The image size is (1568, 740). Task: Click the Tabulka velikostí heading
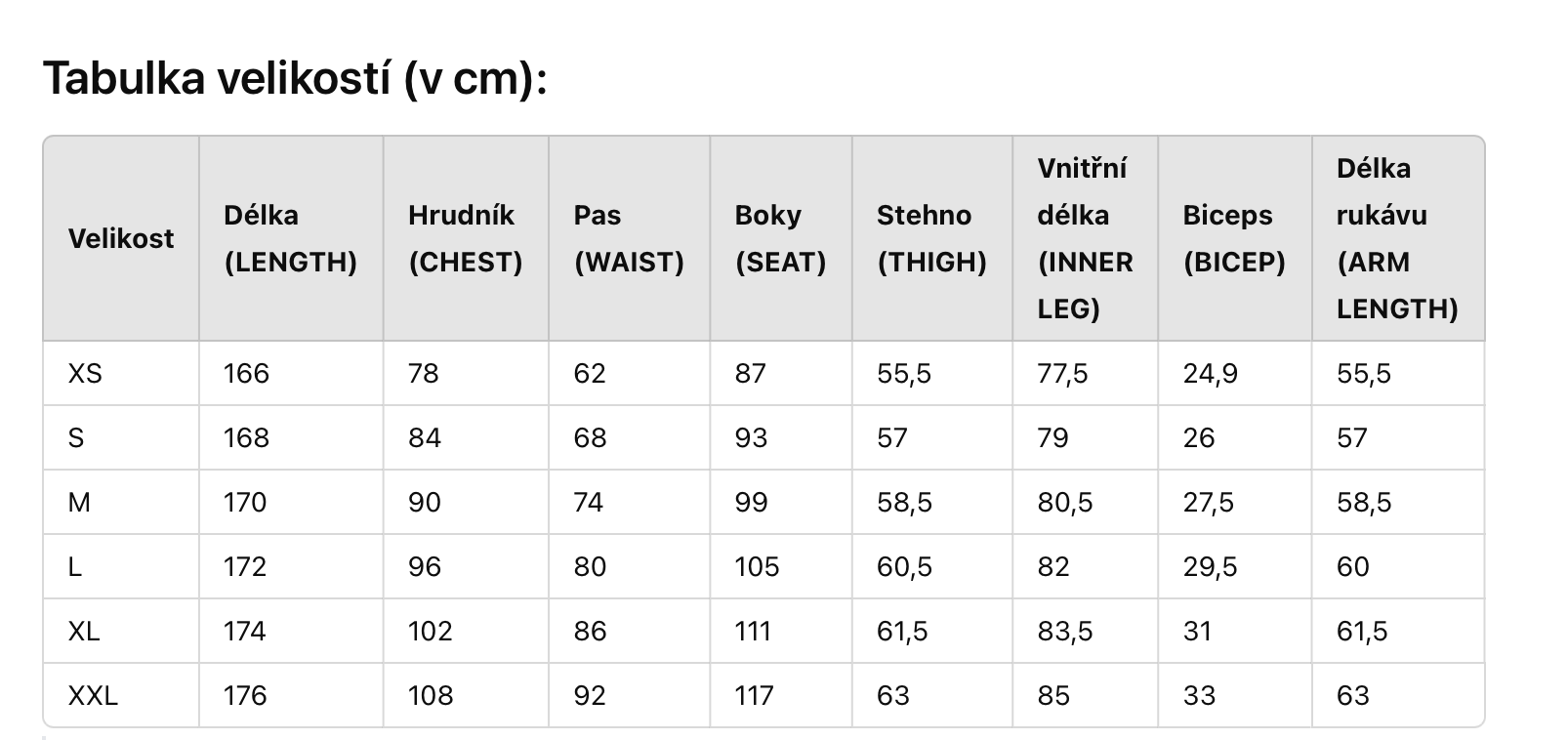click(295, 77)
